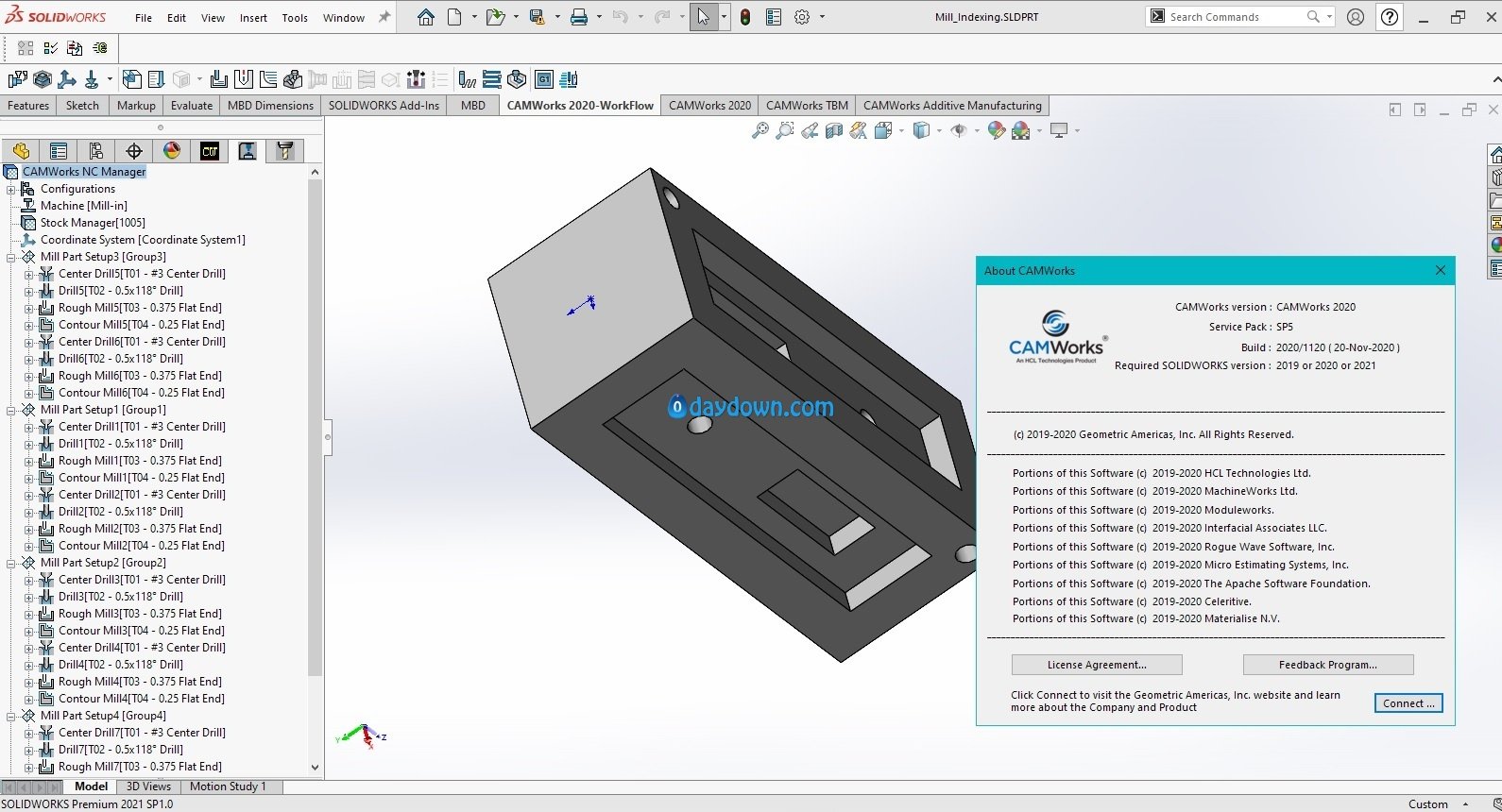The width and height of the screenshot is (1502, 812).
Task: Select Contour Mill4[T04 - 0.25 Flat End]
Action: [142, 699]
